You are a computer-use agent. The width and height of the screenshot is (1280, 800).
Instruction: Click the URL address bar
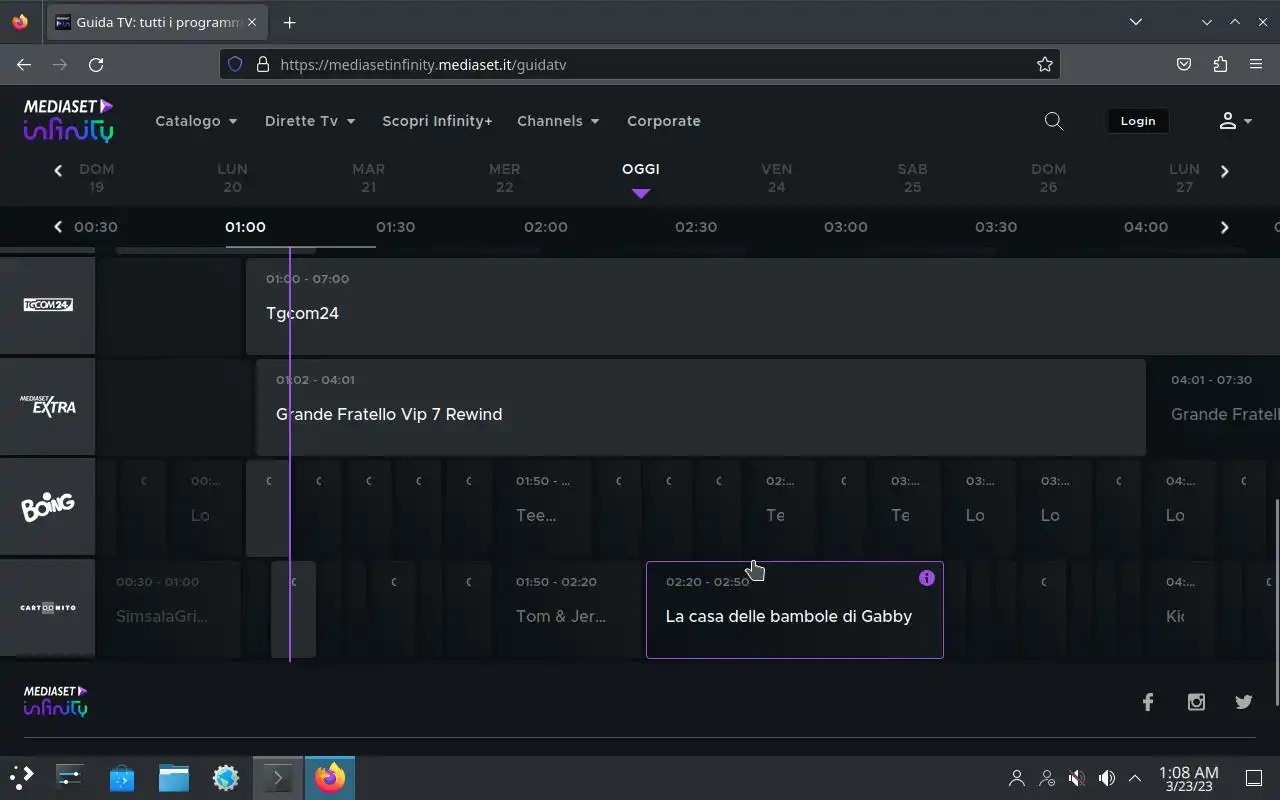point(640,64)
